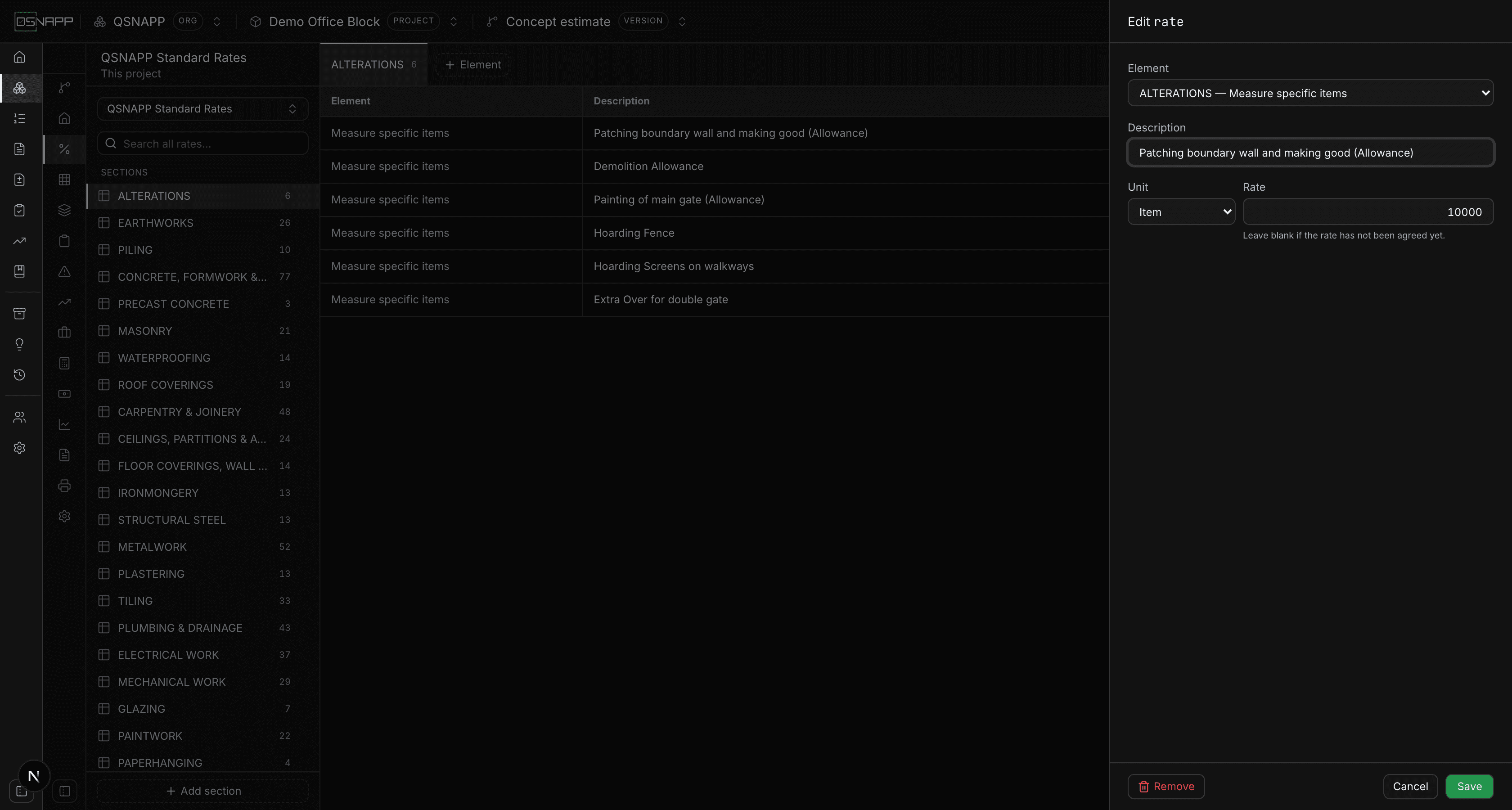This screenshot has height=810, width=1512.
Task: Click the Rate field showing 10000
Action: click(1368, 212)
